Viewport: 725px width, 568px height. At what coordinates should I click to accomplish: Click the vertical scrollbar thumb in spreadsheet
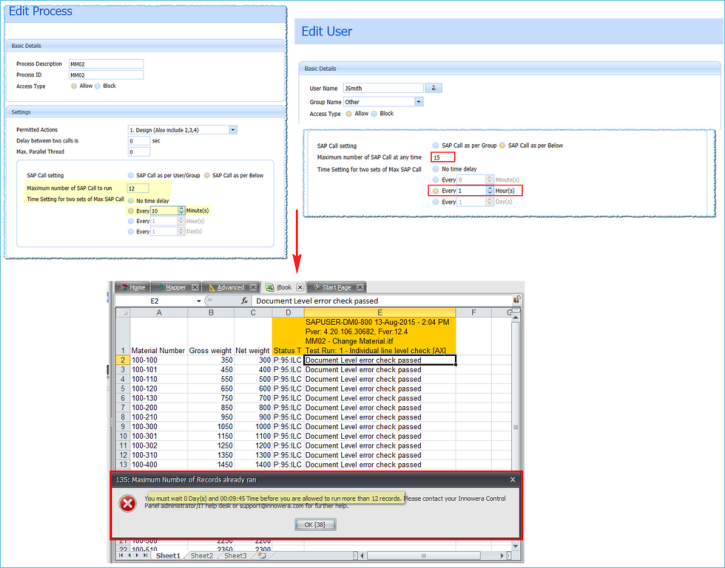pyautogui.click(x=516, y=427)
